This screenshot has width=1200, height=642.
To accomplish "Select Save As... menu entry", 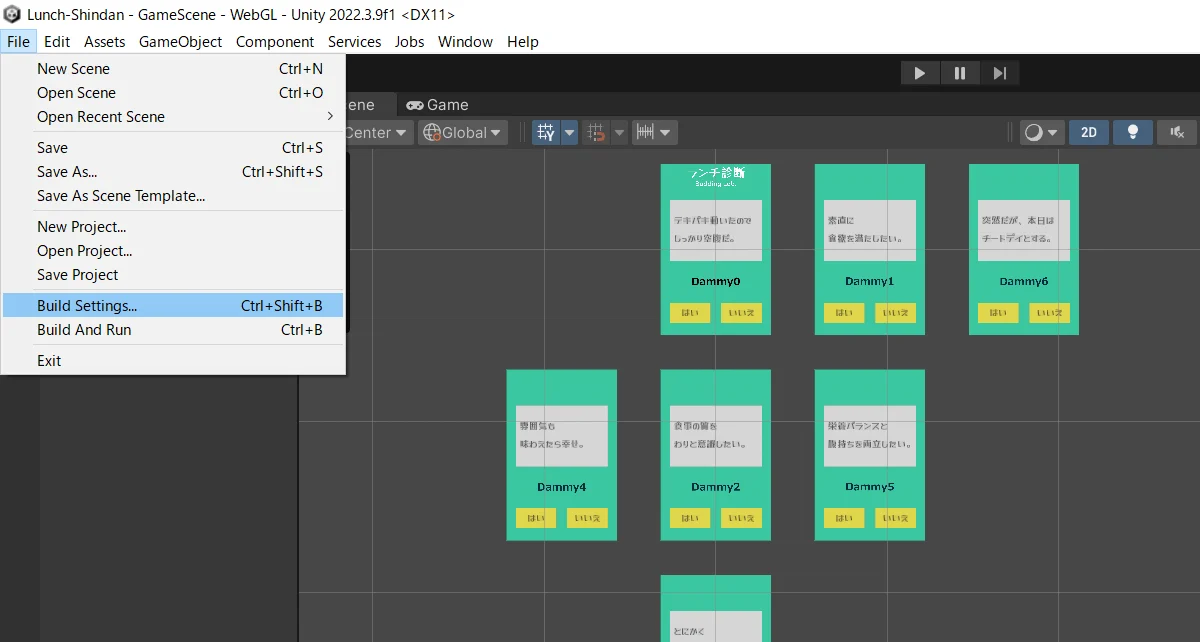I will pos(173,172).
